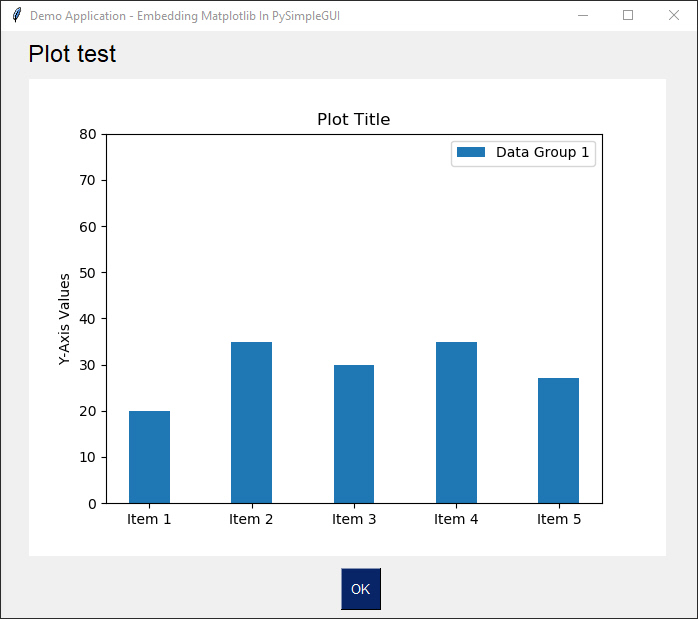Screen dimensions: 698x619
Task: Click the OK button
Action: point(361,589)
